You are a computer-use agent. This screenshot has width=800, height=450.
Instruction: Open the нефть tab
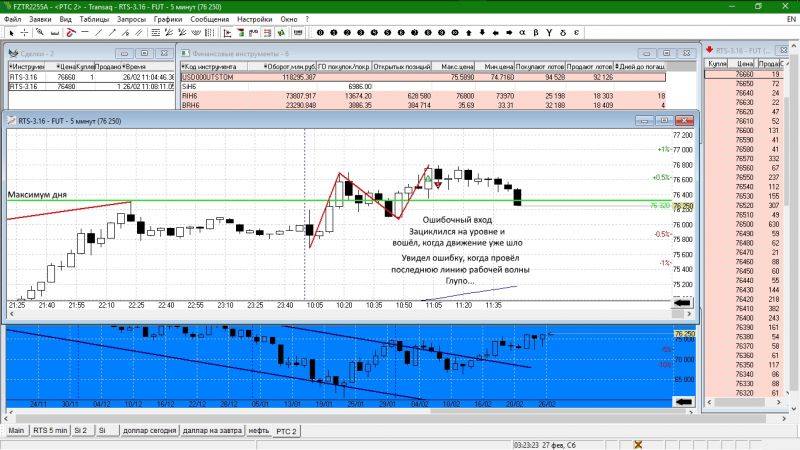[259, 431]
